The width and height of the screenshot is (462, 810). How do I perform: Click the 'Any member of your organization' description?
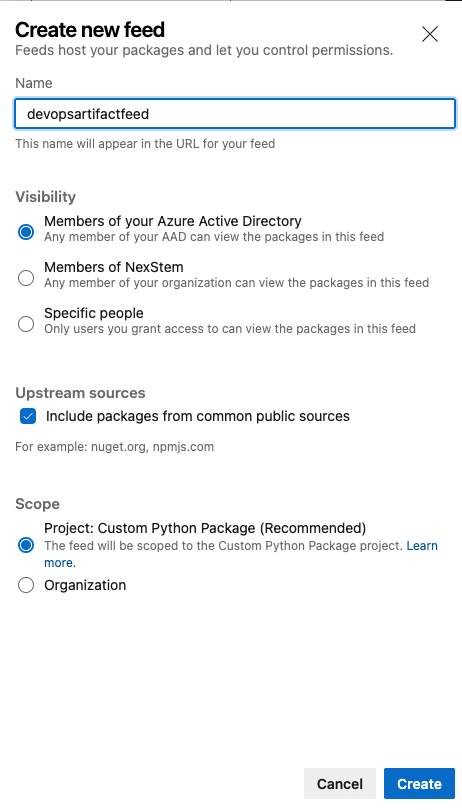coord(236,283)
